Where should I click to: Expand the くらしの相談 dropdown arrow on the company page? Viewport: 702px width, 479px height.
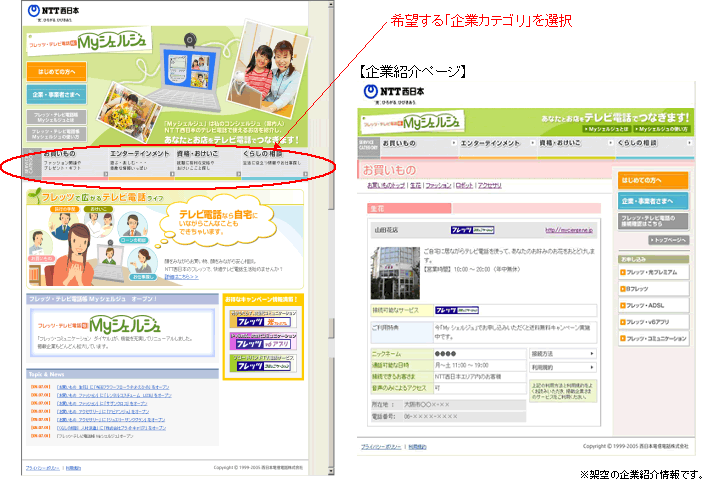[689, 143]
